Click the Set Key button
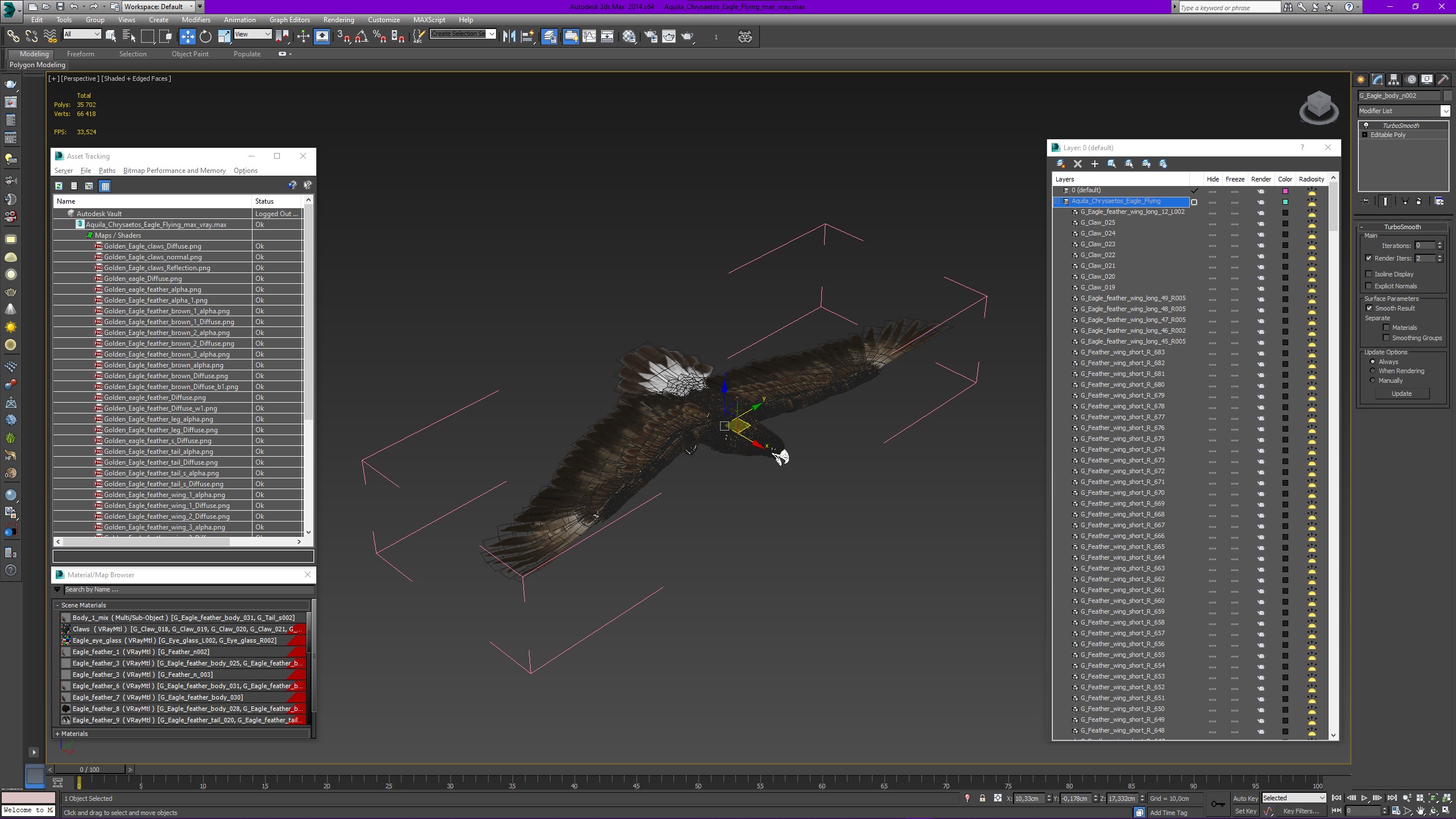Image resolution: width=1456 pixels, height=819 pixels. point(1245,811)
